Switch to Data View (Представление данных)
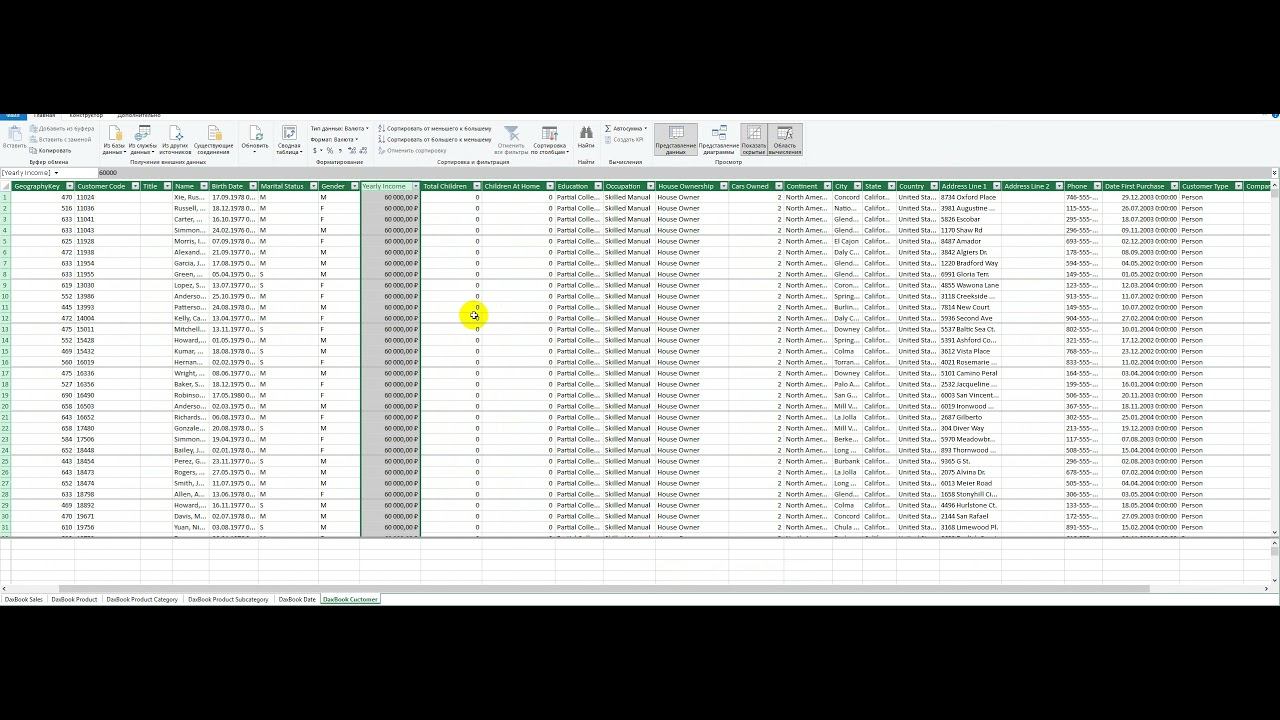Screen dimensions: 1280x720 676,141
